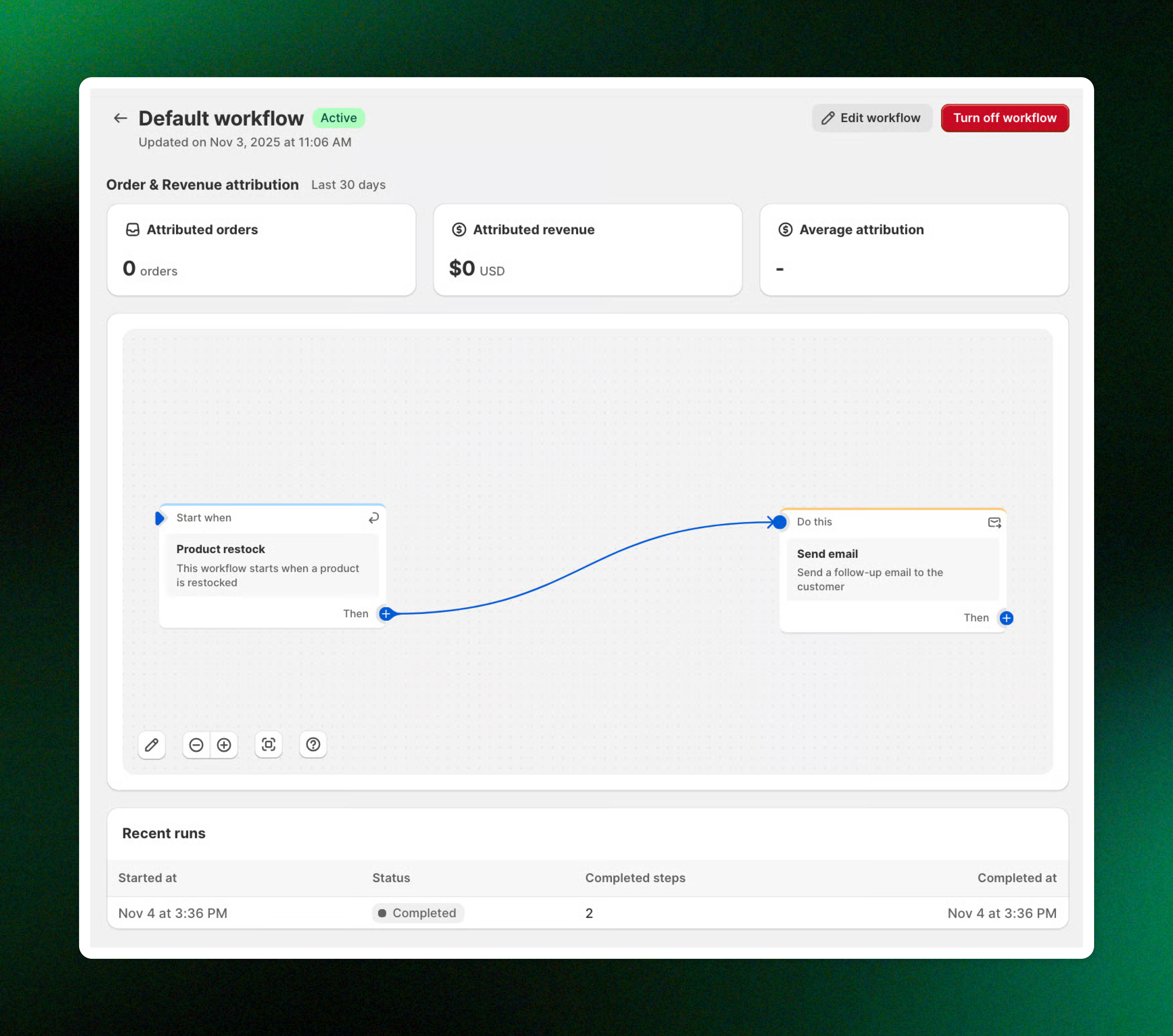Zoom in the workflow canvas
The image size is (1173, 1036).
pos(224,745)
